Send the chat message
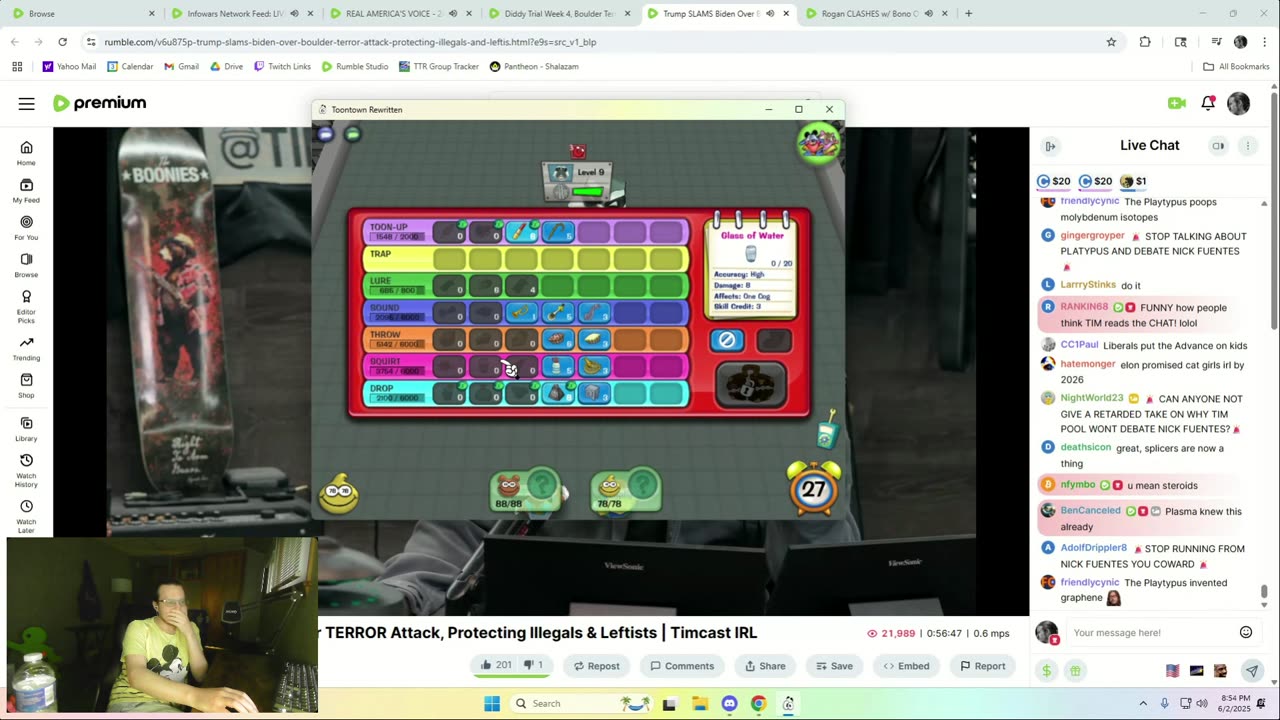This screenshot has height=720, width=1280. [x=1251, y=671]
